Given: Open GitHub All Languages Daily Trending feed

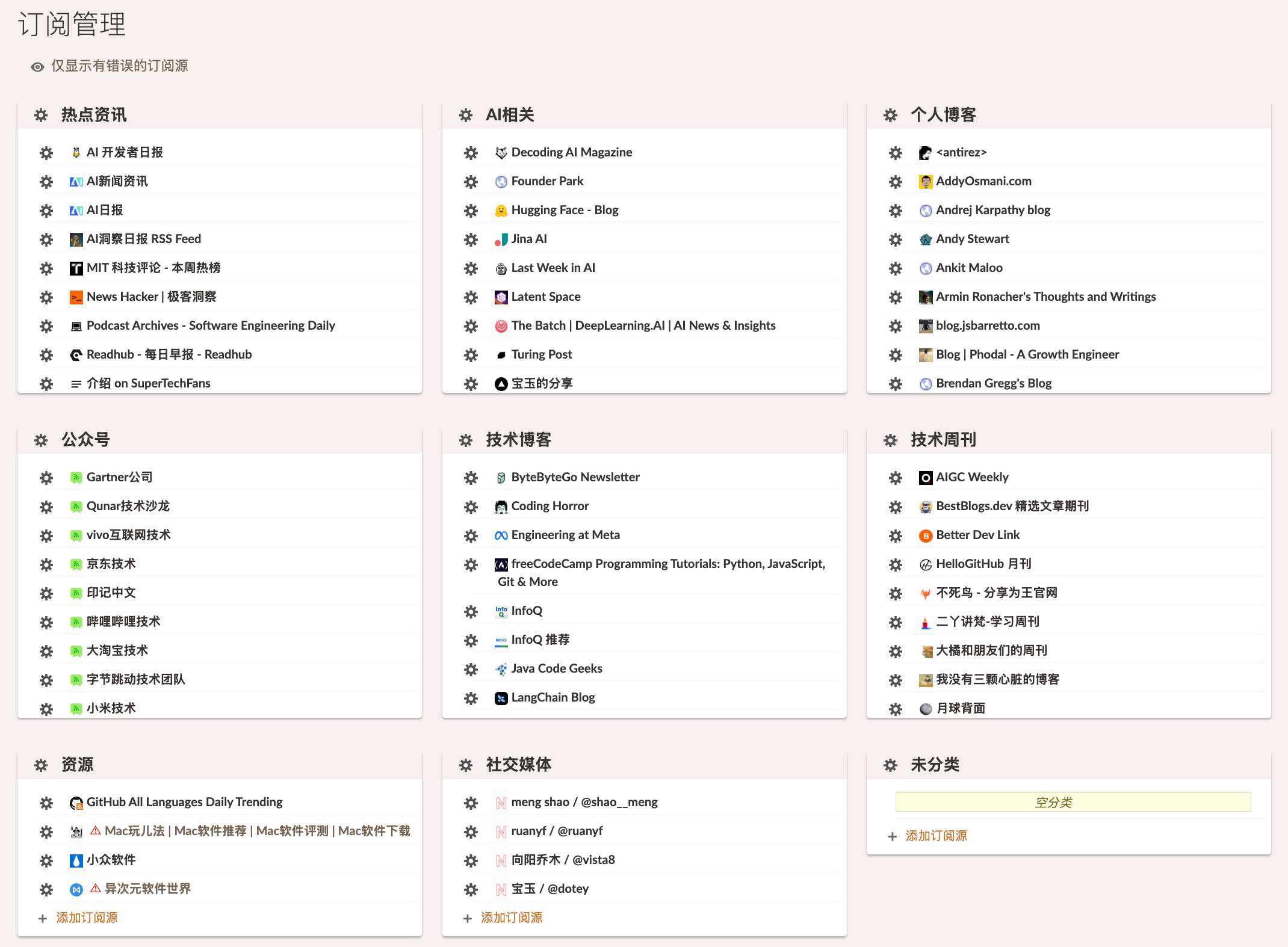Looking at the screenshot, I should tap(184, 802).
